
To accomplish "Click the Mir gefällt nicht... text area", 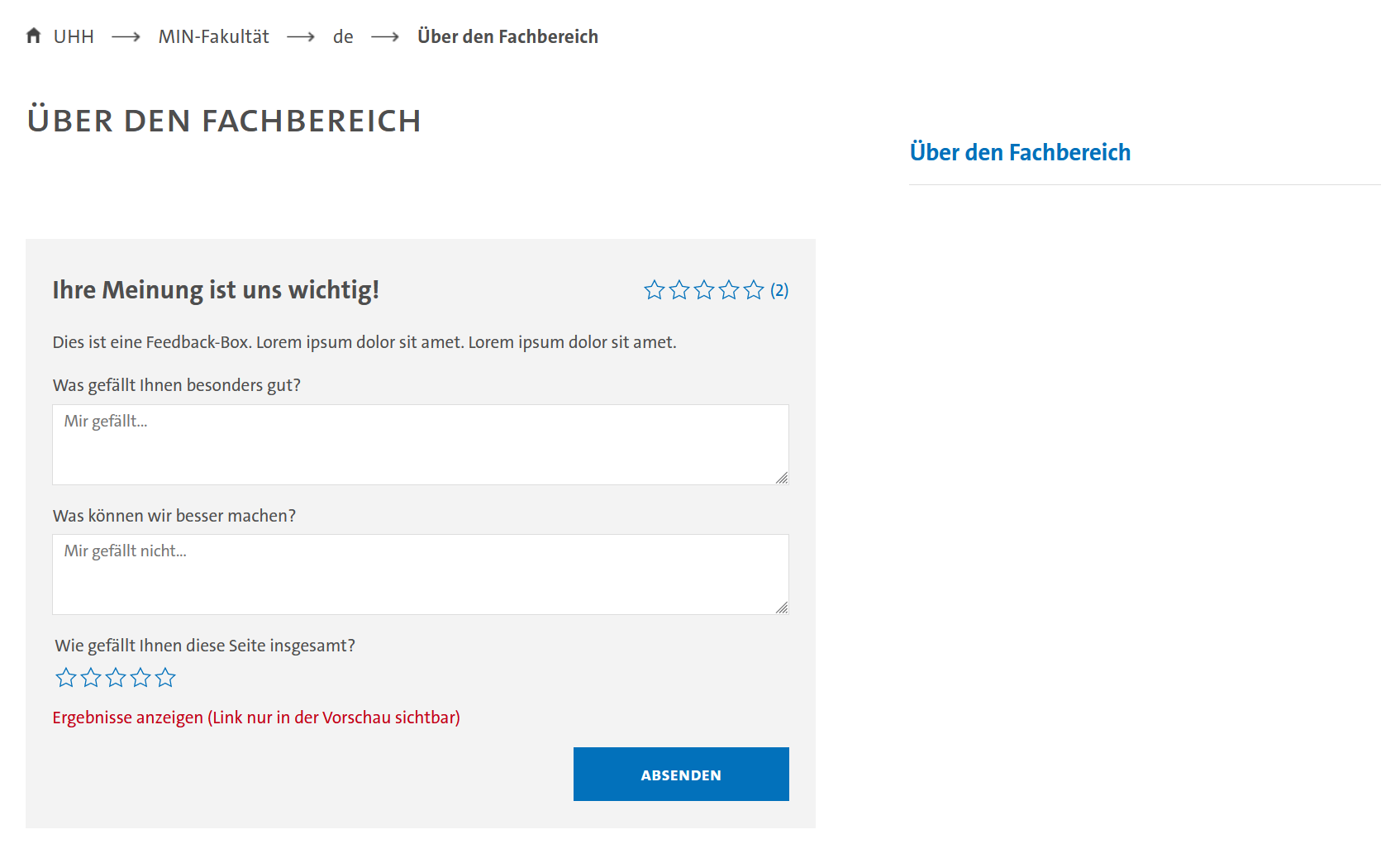I will [421, 575].
